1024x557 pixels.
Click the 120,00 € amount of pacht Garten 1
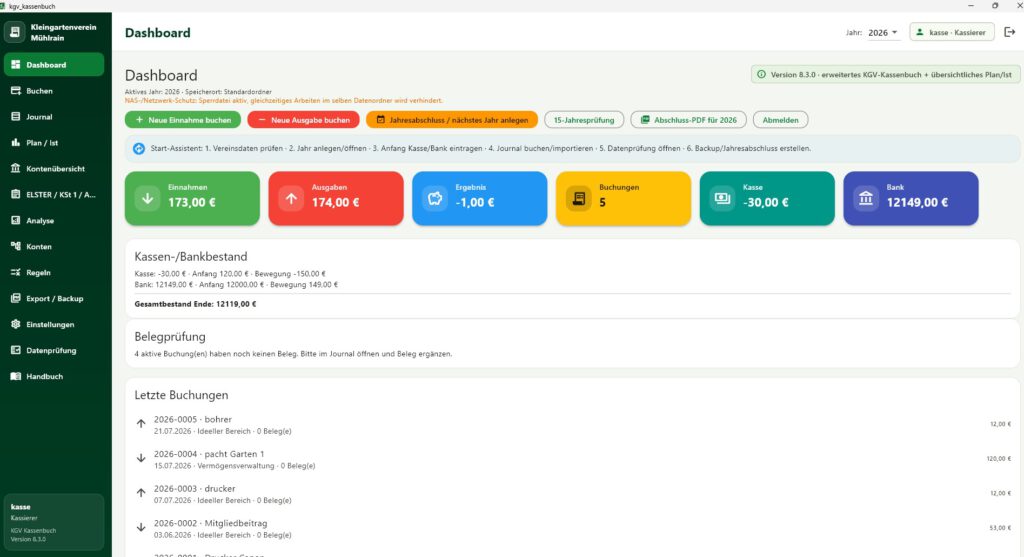(999, 459)
